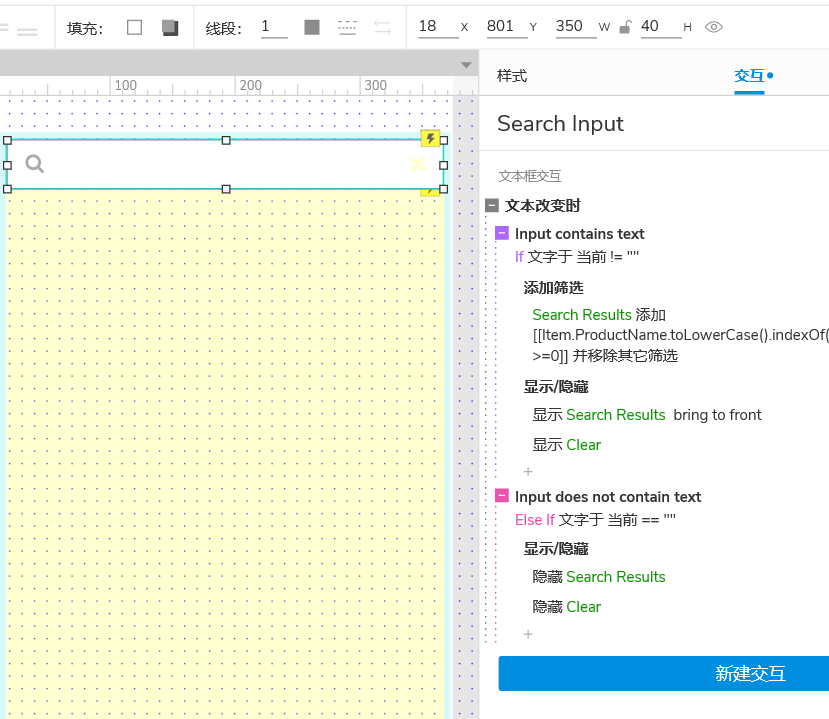This screenshot has width=829, height=719.
Task: Click the yellow lightning interaction badge
Action: pos(430,139)
